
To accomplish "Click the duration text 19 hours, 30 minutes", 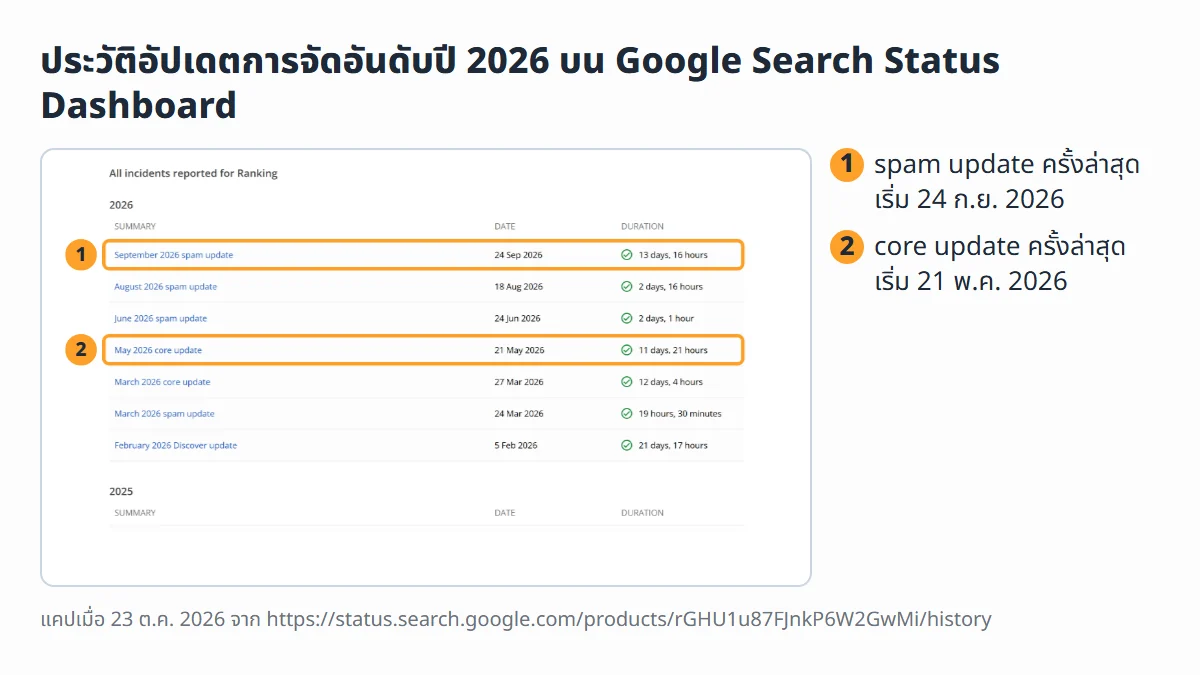I will click(x=680, y=414).
